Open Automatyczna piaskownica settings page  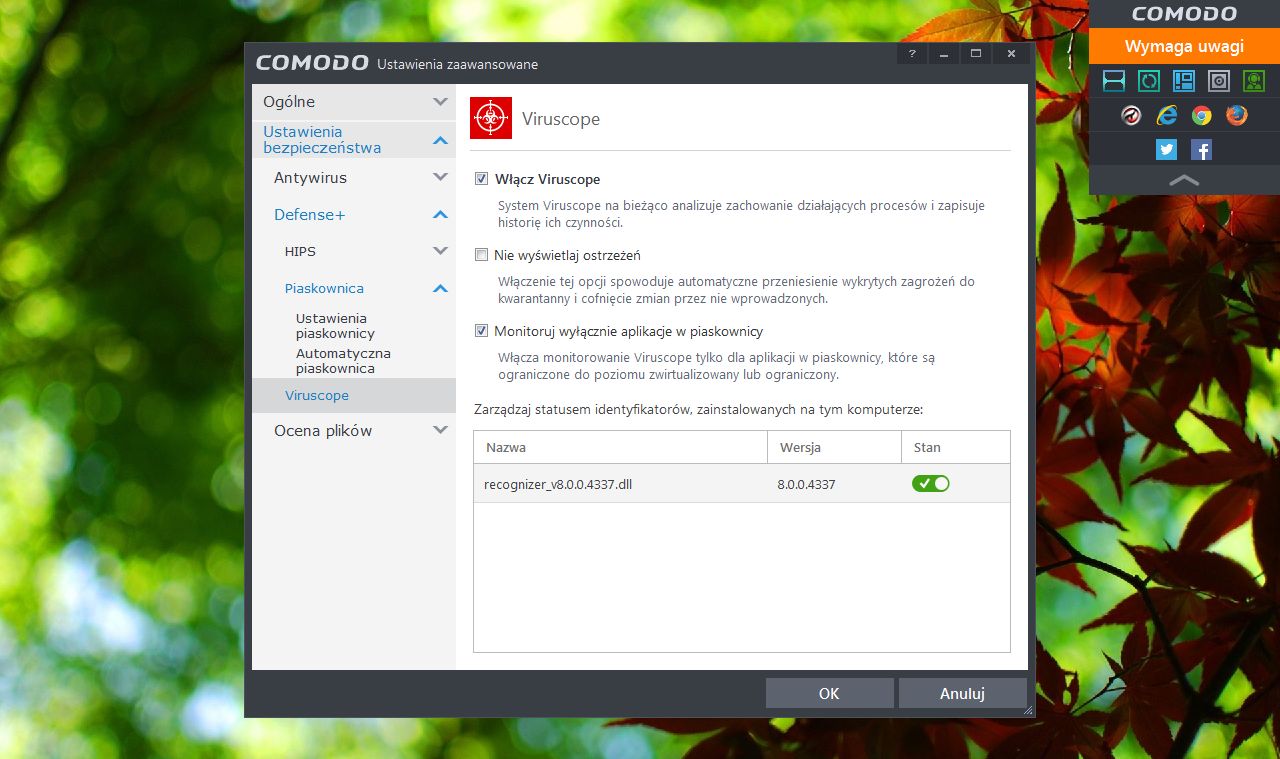point(343,361)
